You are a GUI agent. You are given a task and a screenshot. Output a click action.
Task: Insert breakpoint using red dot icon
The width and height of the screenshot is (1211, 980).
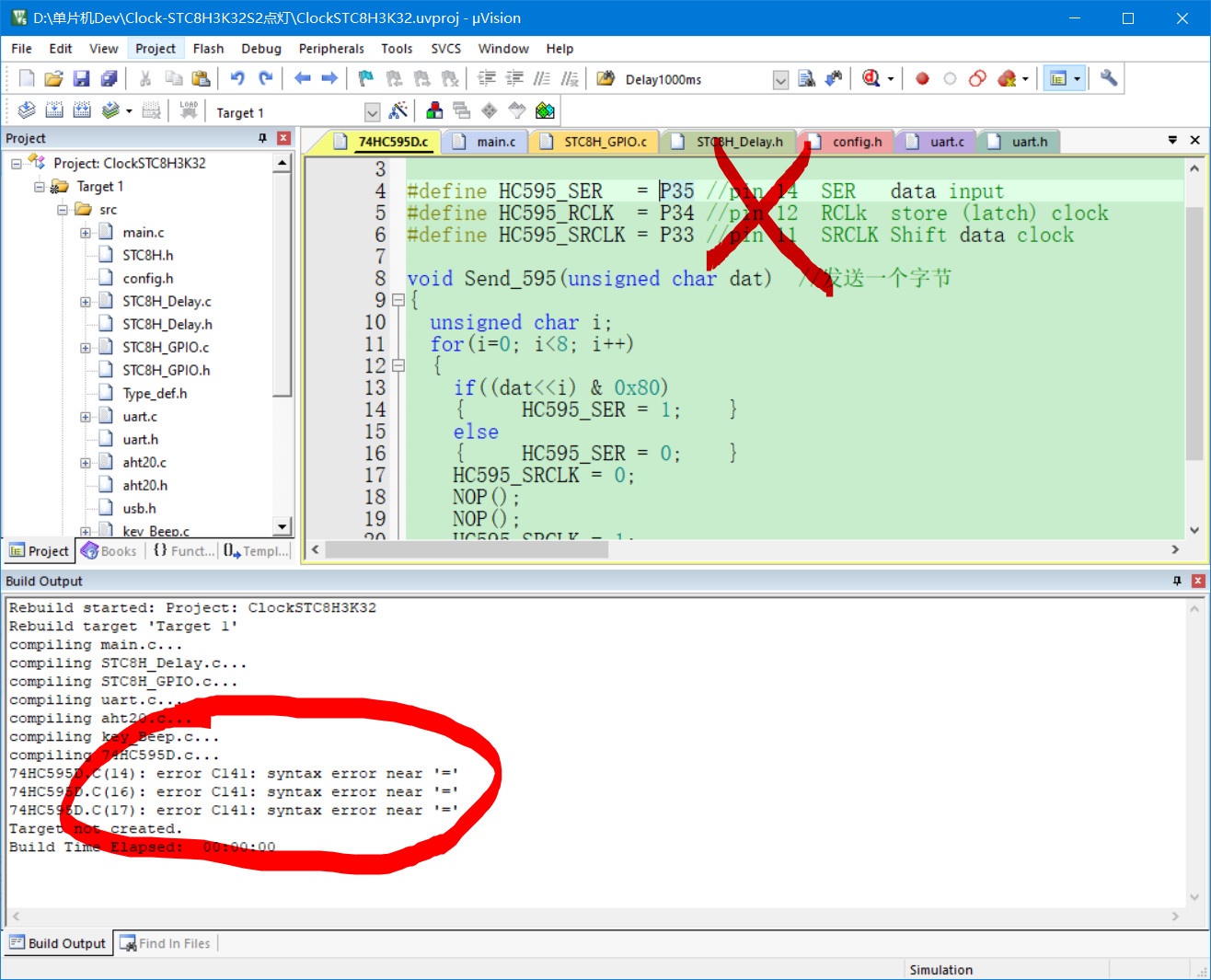tap(922, 79)
